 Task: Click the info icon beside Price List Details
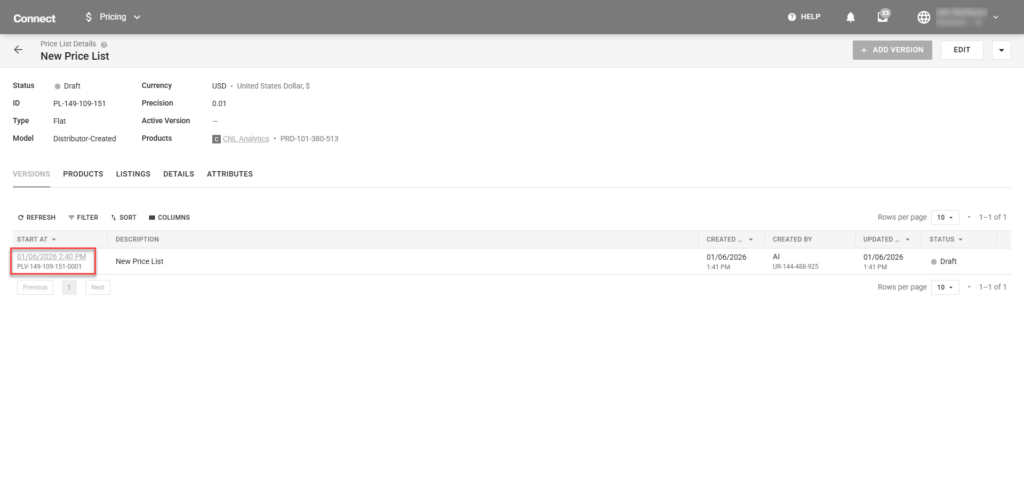pyautogui.click(x=104, y=44)
